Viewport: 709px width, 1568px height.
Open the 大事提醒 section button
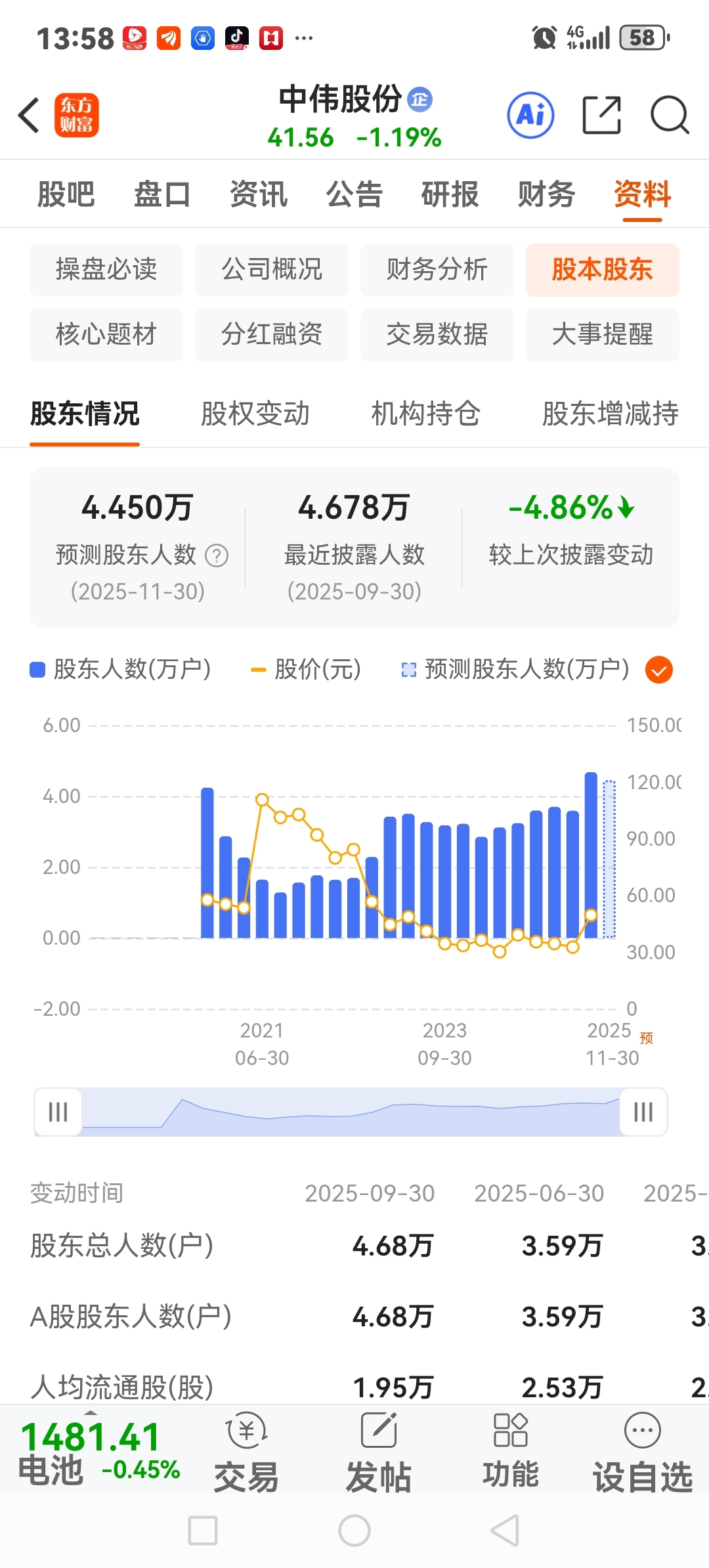click(603, 335)
